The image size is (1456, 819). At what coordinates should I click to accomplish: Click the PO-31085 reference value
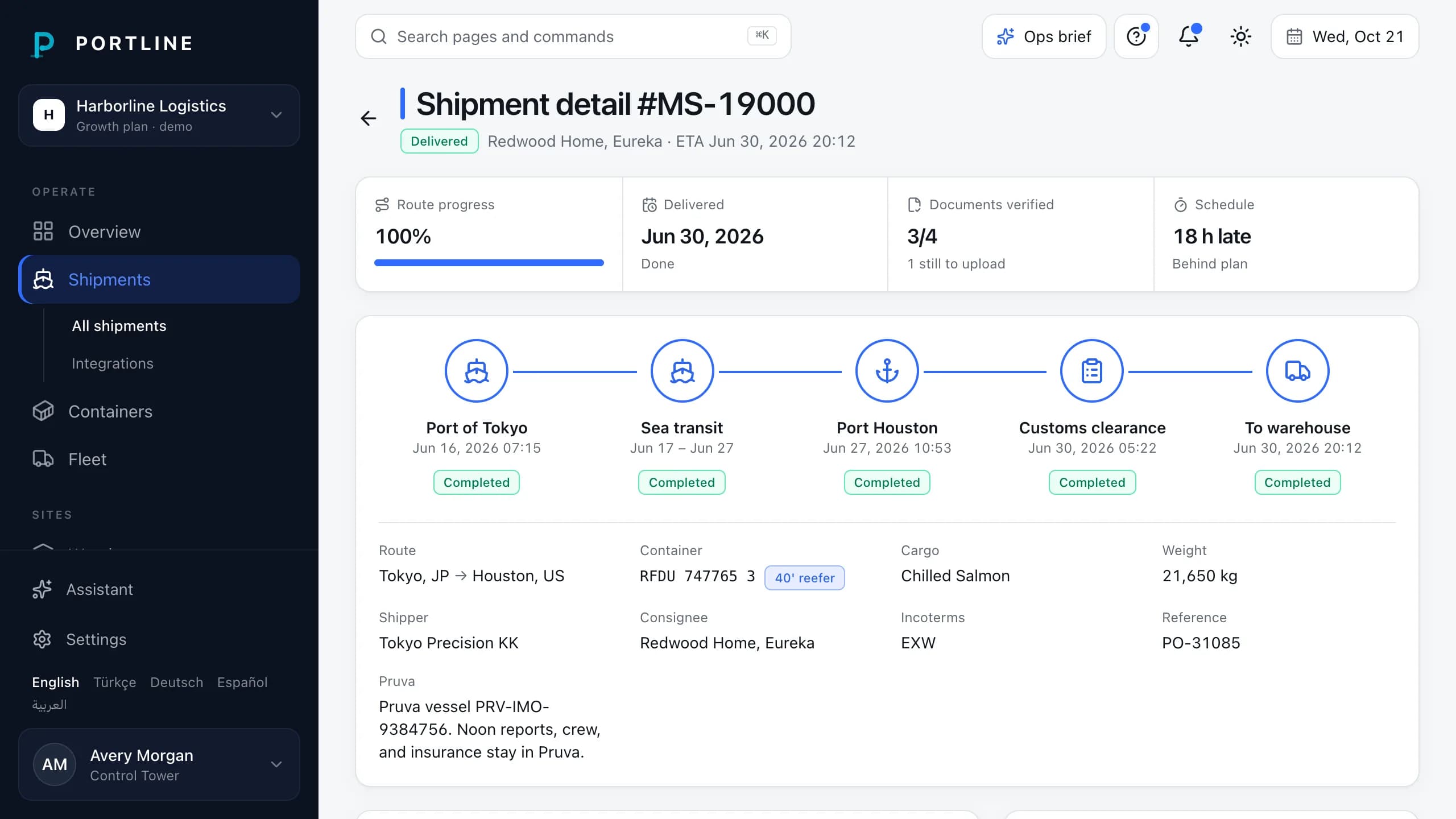click(1201, 643)
